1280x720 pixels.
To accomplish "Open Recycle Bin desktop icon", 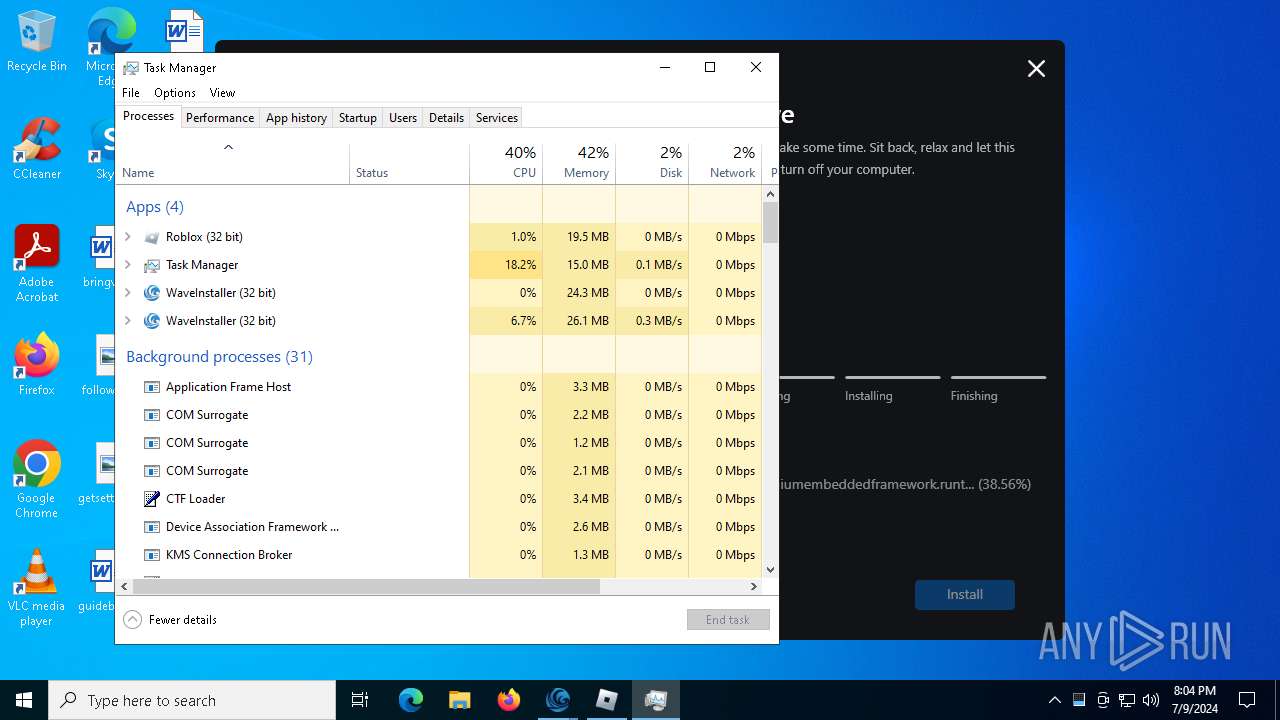I will 37,41.
